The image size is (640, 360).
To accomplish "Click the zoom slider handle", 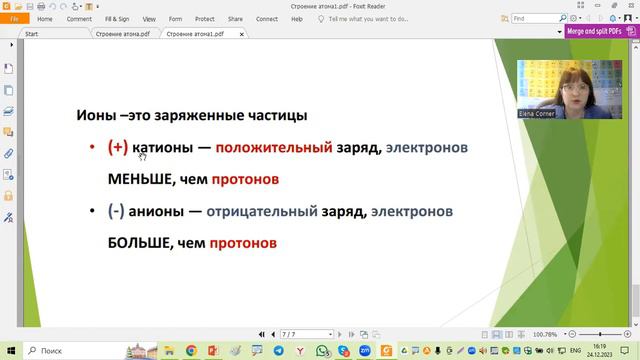I will click(x=600, y=334).
